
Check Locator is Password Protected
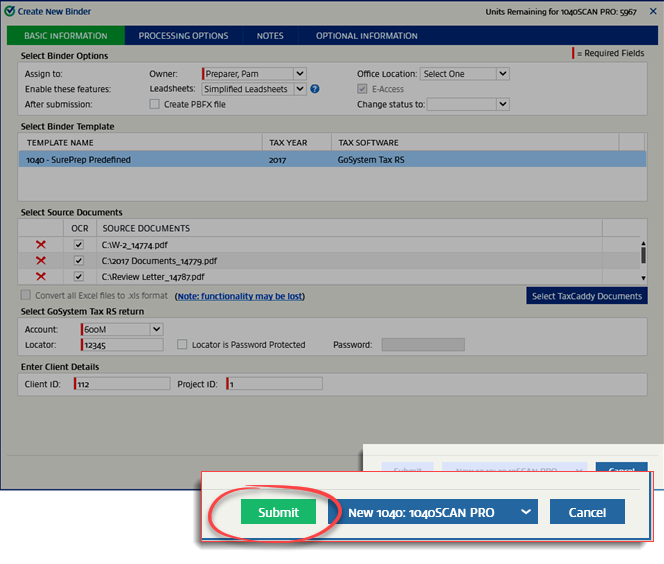[x=182, y=345]
